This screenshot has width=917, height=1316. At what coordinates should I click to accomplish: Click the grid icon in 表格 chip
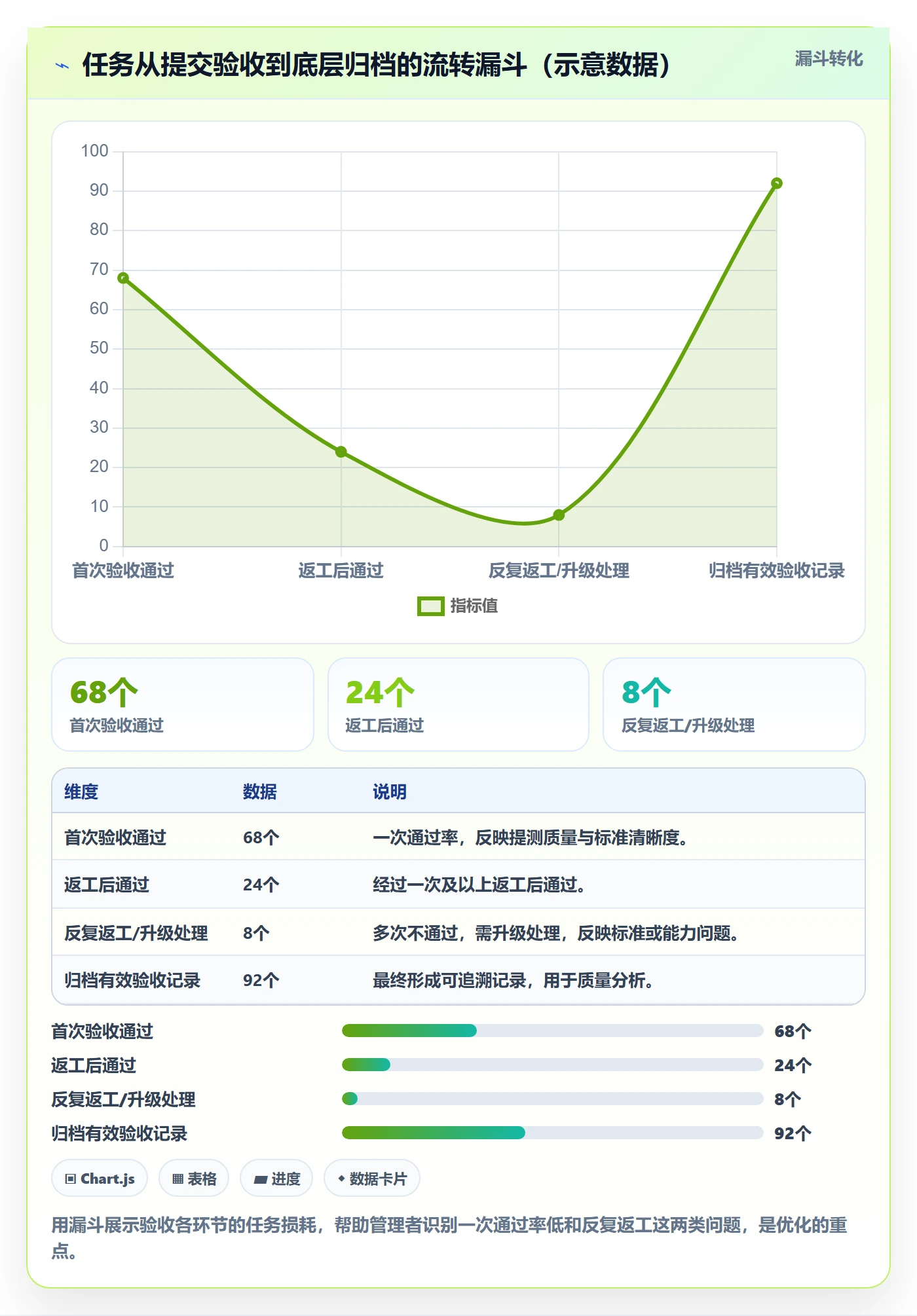[x=178, y=1179]
